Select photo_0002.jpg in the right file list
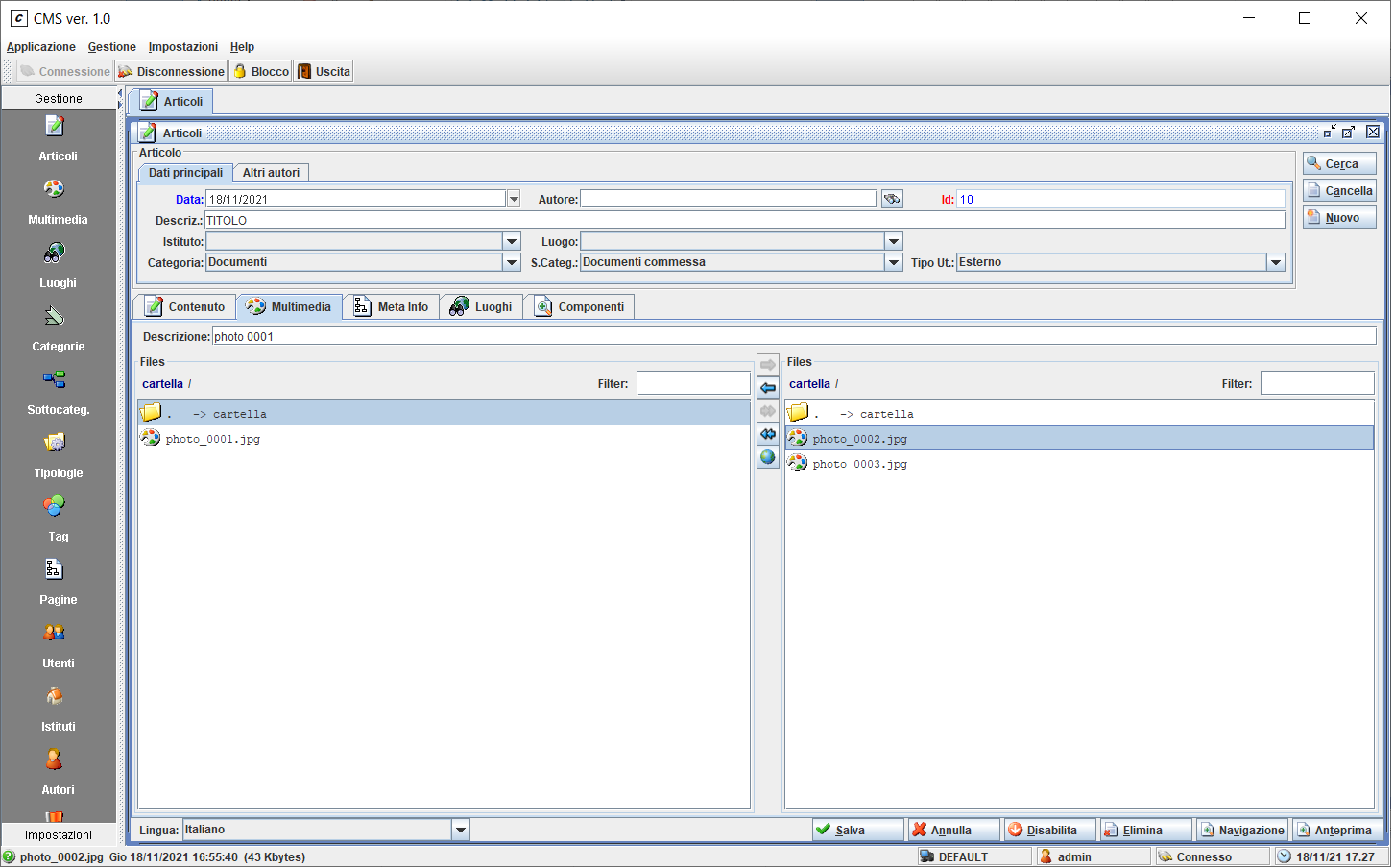Viewport: 1394px width, 868px height. tap(1079, 439)
